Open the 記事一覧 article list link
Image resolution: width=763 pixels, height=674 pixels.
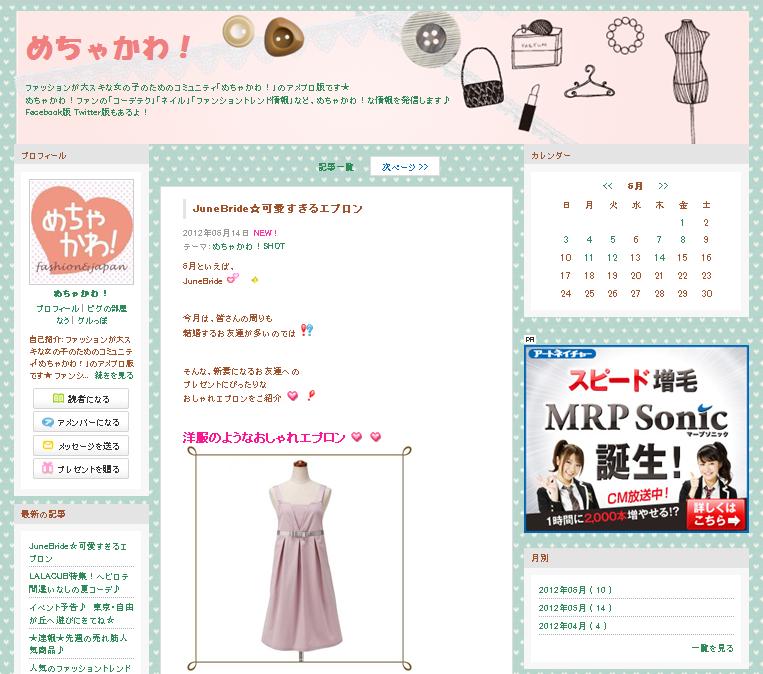336,167
